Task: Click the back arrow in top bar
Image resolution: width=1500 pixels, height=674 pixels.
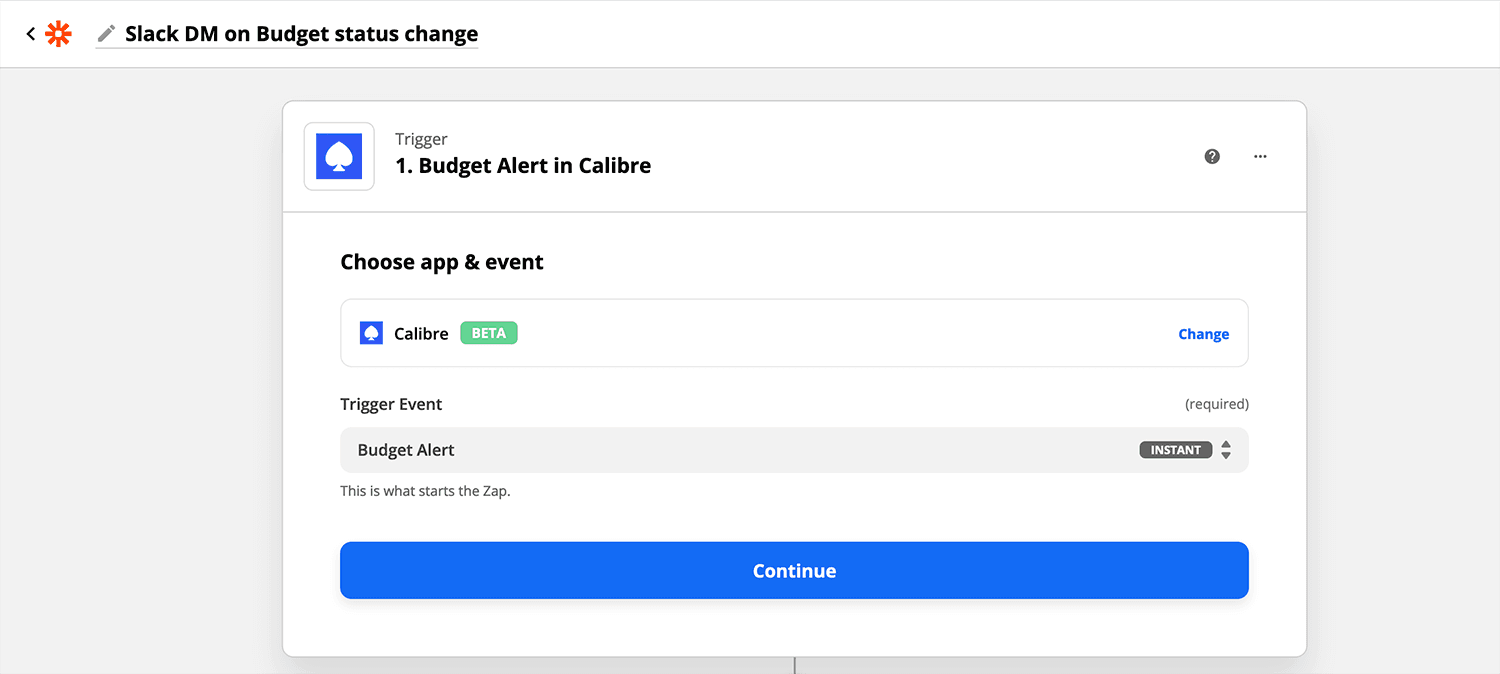Action: [x=31, y=34]
